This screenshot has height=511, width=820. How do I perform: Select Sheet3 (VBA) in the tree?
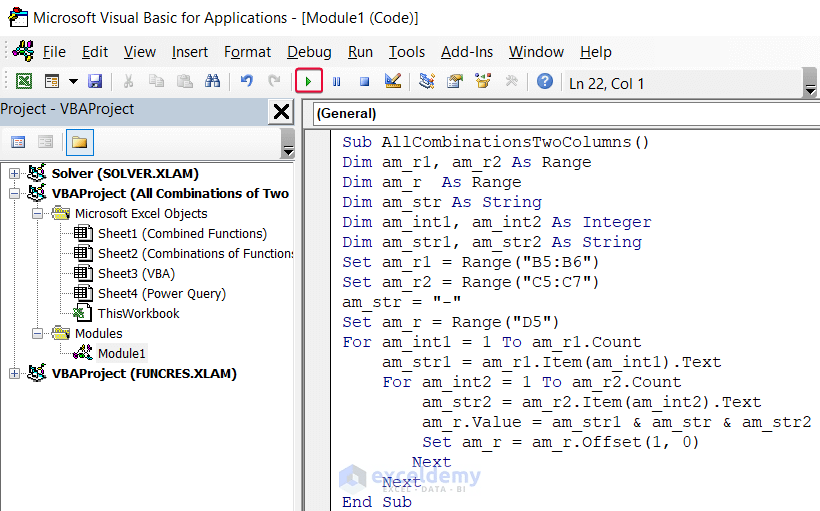point(136,274)
